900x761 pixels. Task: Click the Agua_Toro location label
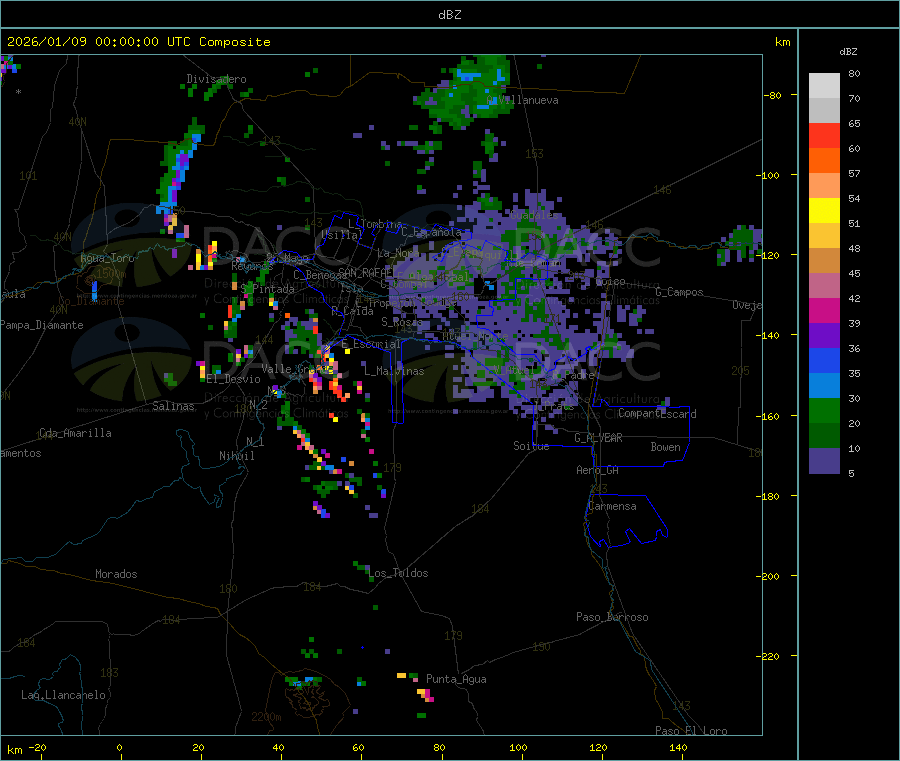pyautogui.click(x=107, y=258)
